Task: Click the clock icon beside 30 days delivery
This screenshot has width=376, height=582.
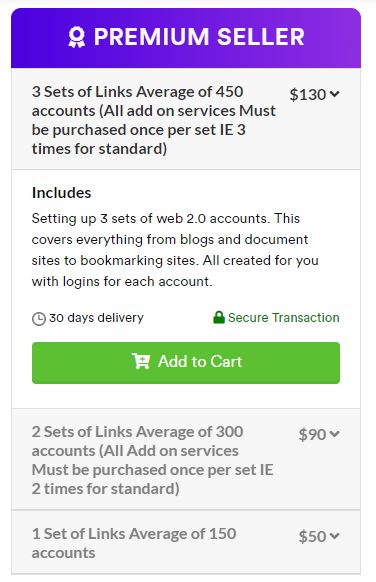Action: pyautogui.click(x=39, y=318)
